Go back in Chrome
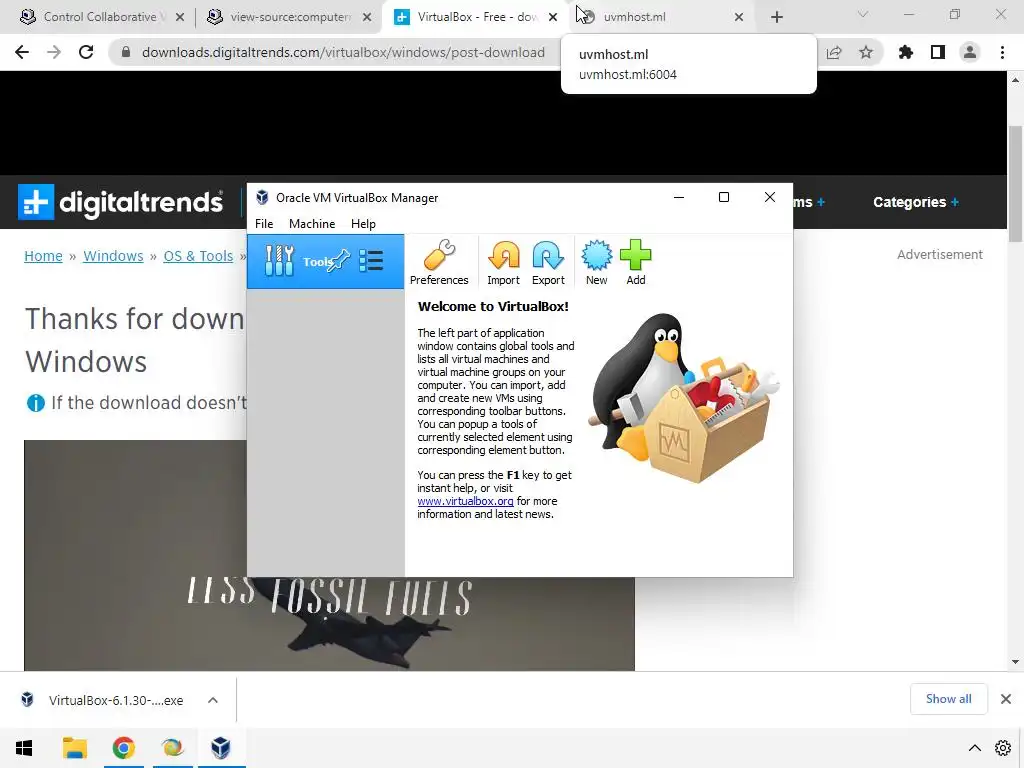The width and height of the screenshot is (1024, 768). click(22, 52)
